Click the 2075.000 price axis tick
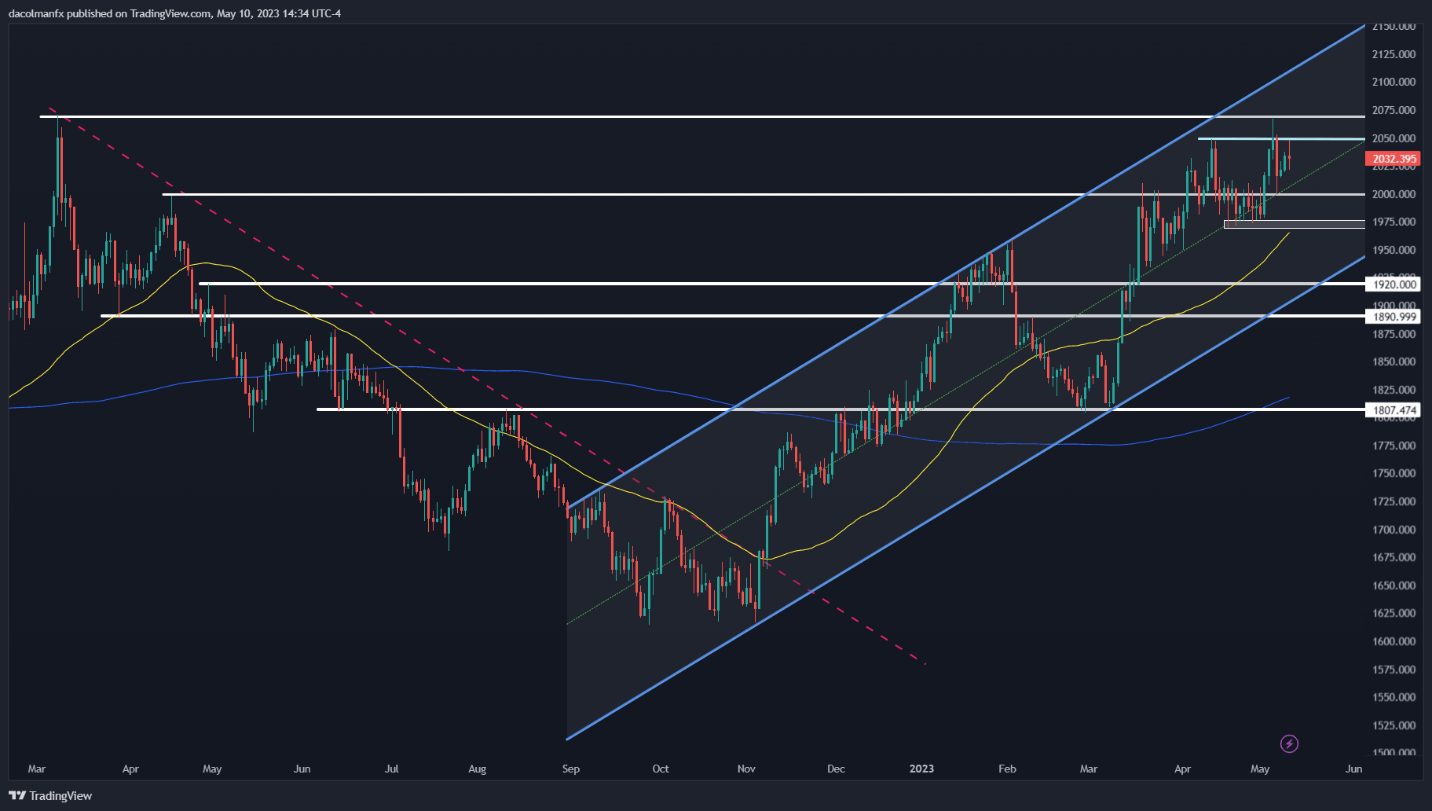 pyautogui.click(x=1396, y=110)
